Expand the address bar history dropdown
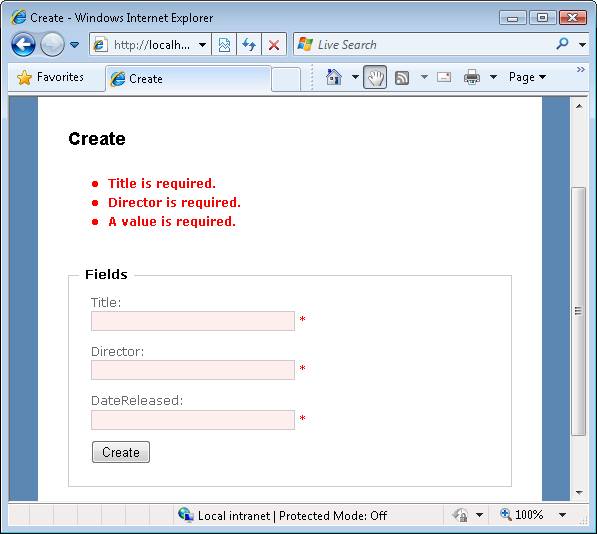Screen dimensions: 597x534 pyautogui.click(x=203, y=45)
